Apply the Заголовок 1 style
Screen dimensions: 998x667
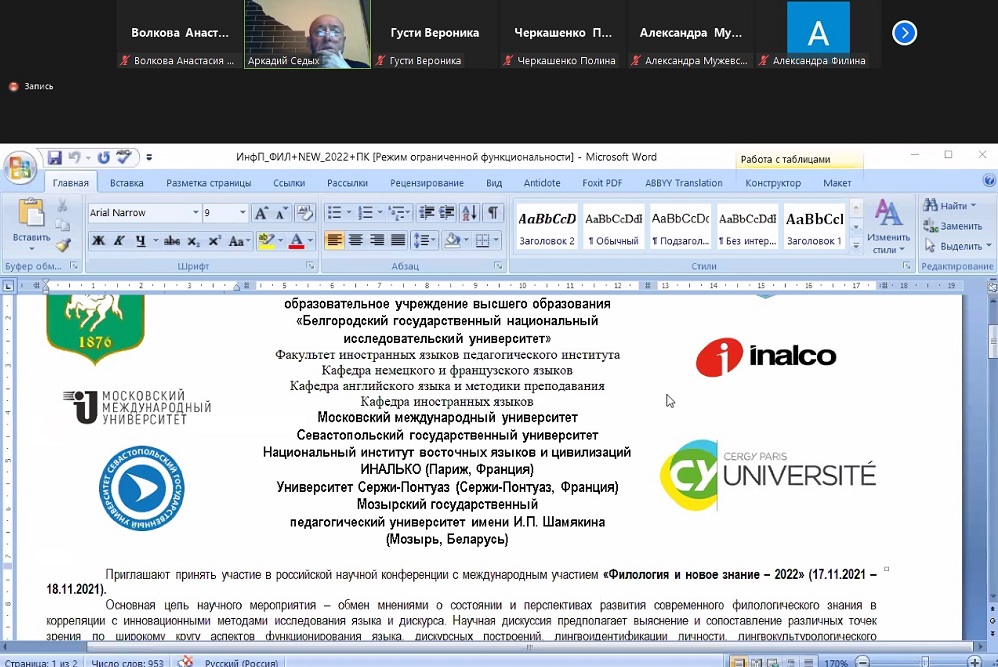click(814, 227)
